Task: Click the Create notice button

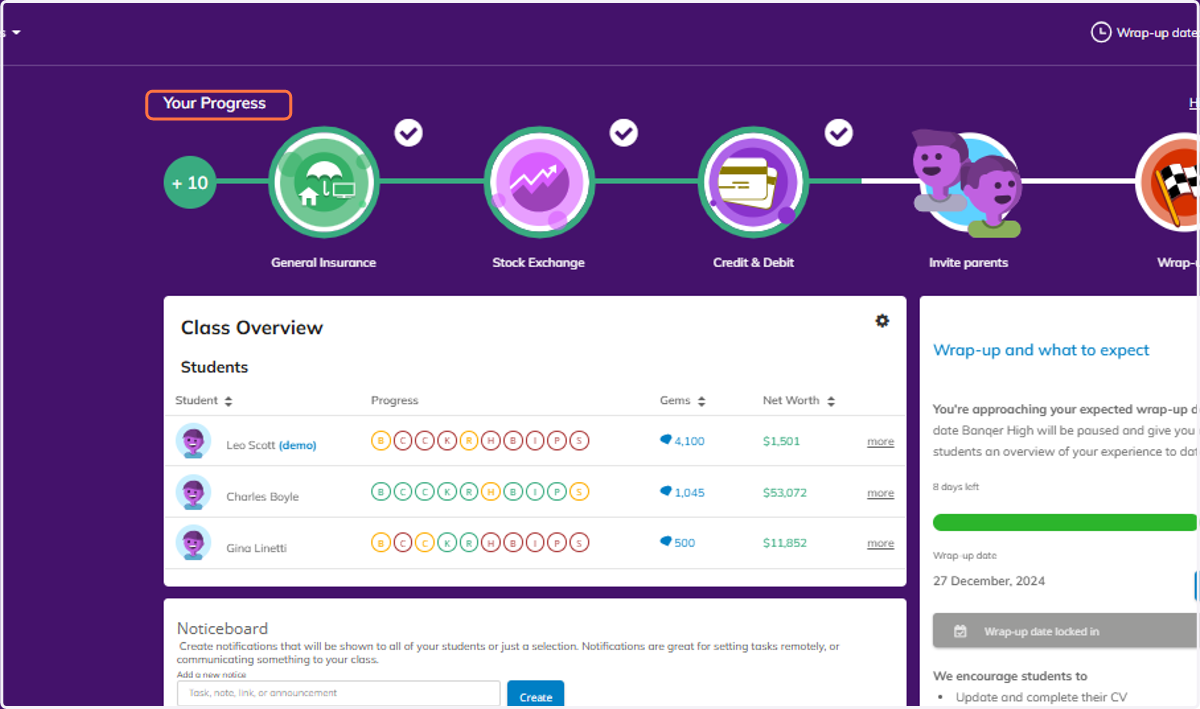Action: pos(535,696)
